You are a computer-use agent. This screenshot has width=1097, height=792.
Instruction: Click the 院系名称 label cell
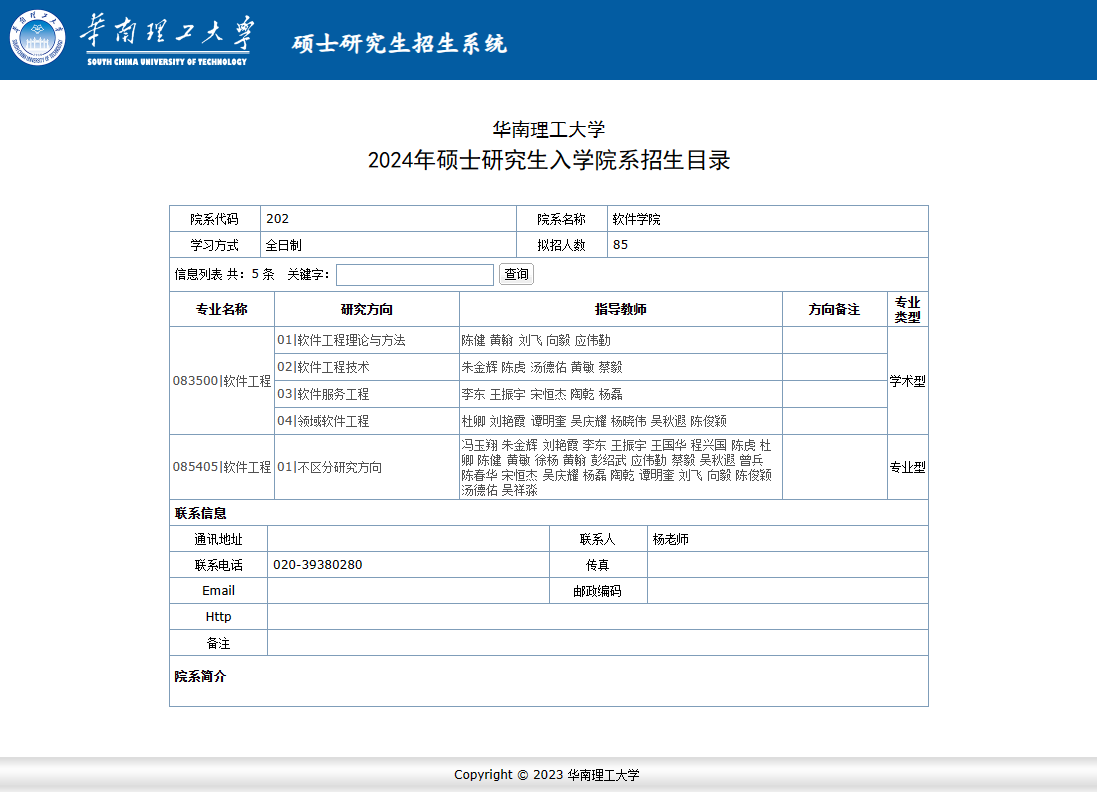point(562,219)
